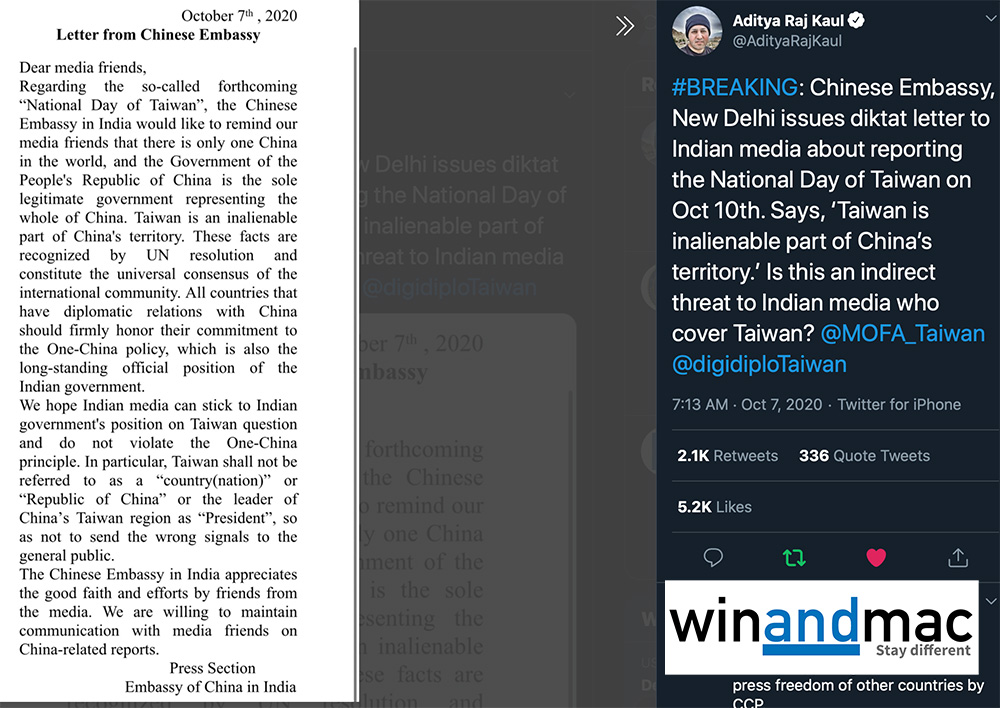Screen dimensions: 1000x708
Task: Click the reply speech bubble icon
Action: [x=713, y=557]
